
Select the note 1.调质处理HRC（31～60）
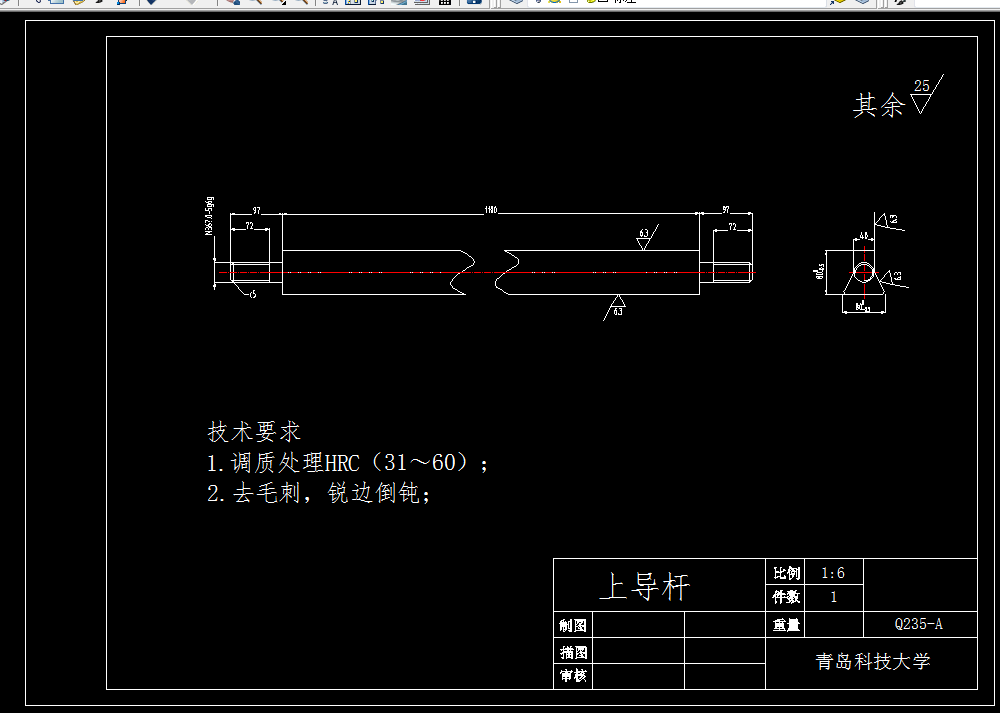tap(348, 462)
